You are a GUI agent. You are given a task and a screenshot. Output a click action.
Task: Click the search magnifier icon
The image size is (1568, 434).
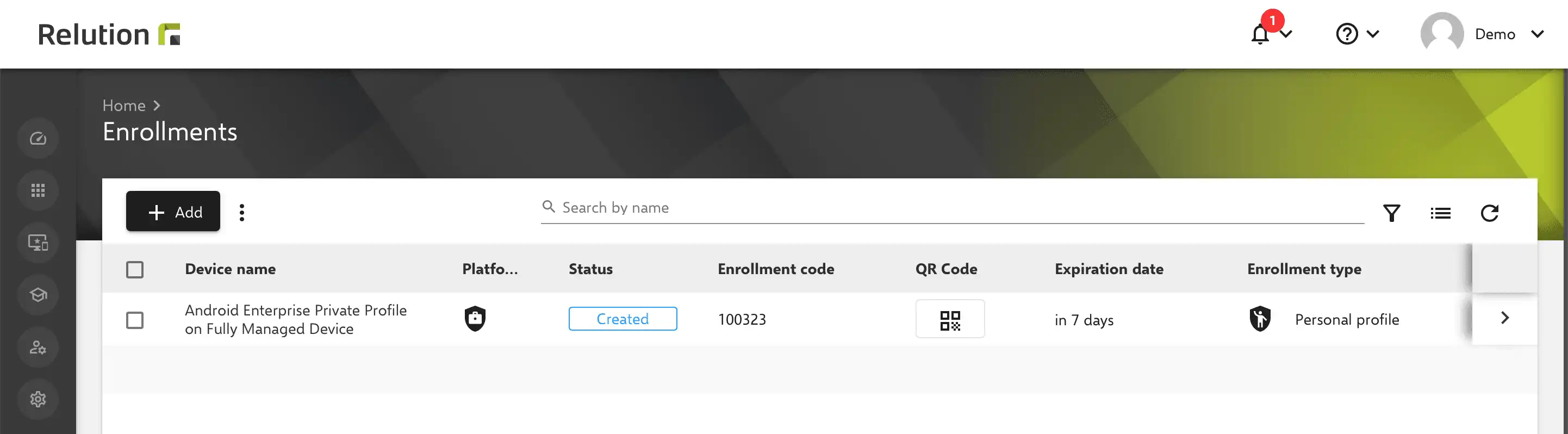[x=549, y=207]
